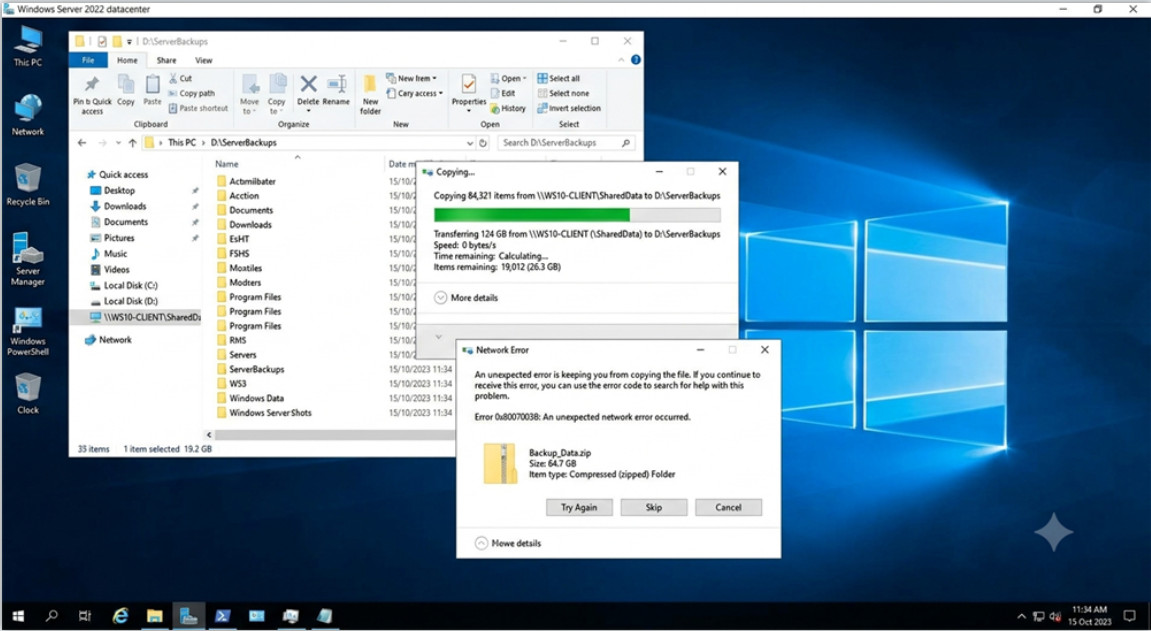
Task: Click Select all in the ribbon
Action: pyautogui.click(x=559, y=79)
